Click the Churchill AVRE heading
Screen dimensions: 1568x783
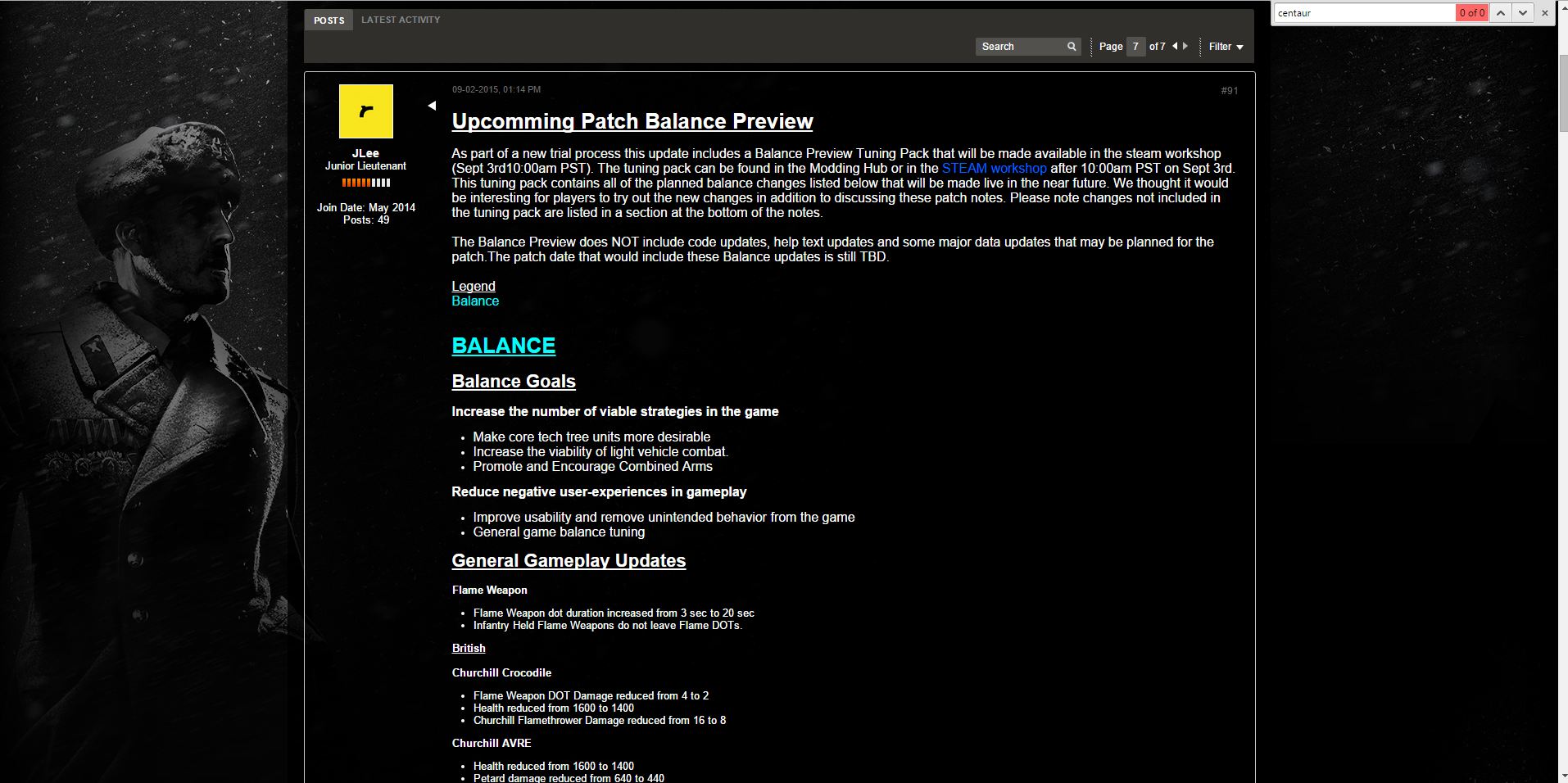click(x=492, y=744)
